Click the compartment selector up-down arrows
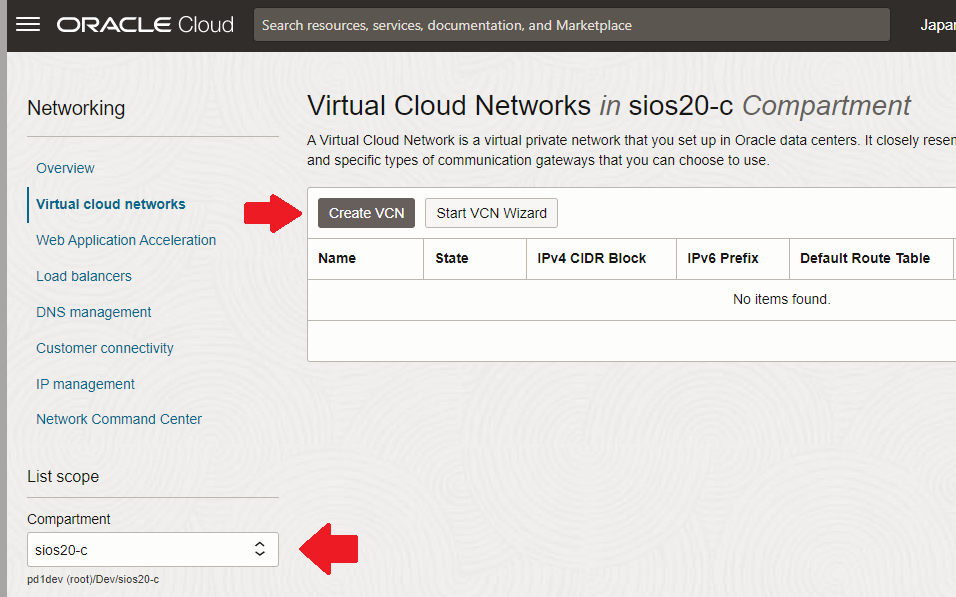The height and width of the screenshot is (597, 956). click(260, 549)
